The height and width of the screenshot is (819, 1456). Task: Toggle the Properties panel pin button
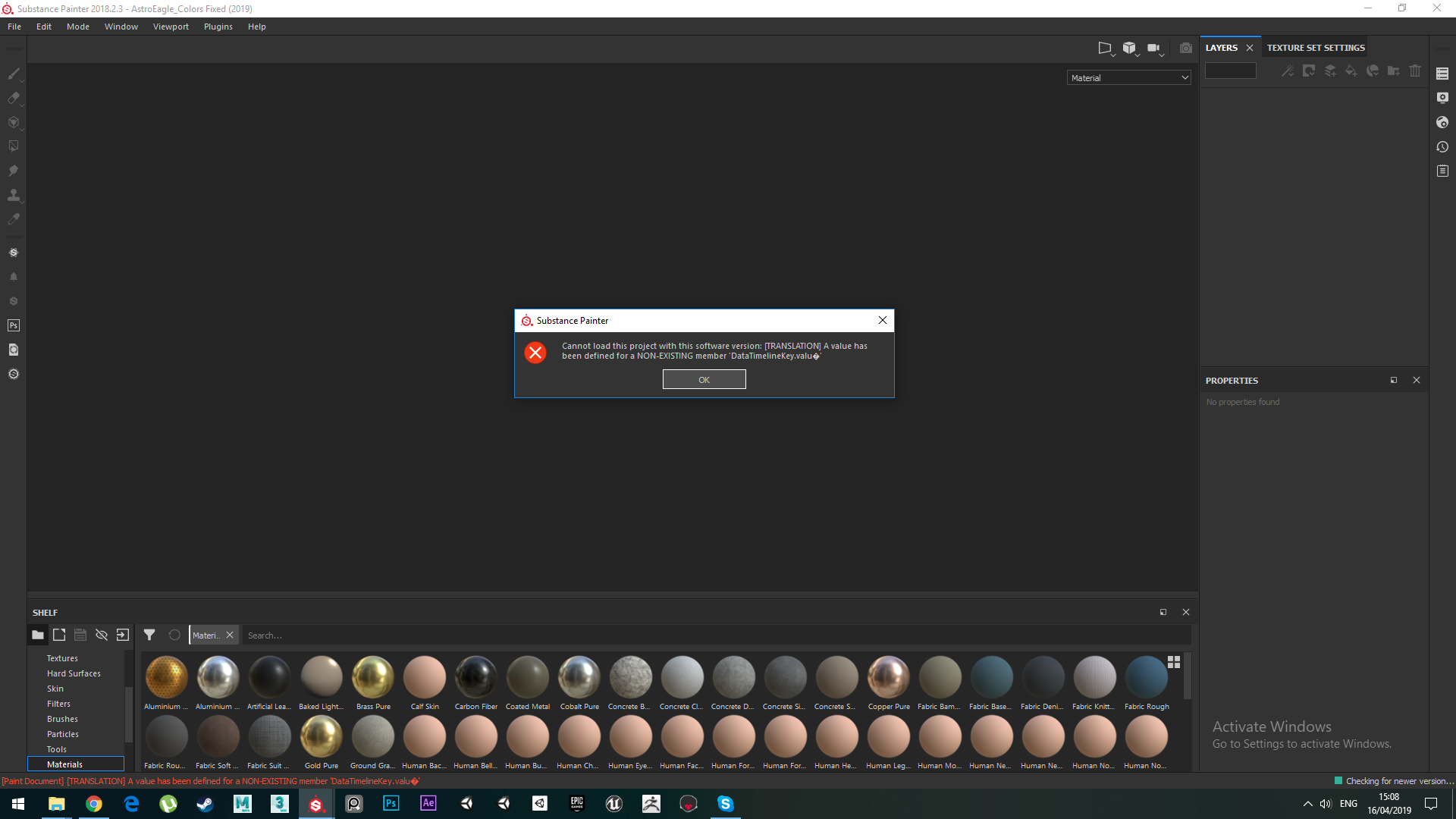pyautogui.click(x=1394, y=380)
